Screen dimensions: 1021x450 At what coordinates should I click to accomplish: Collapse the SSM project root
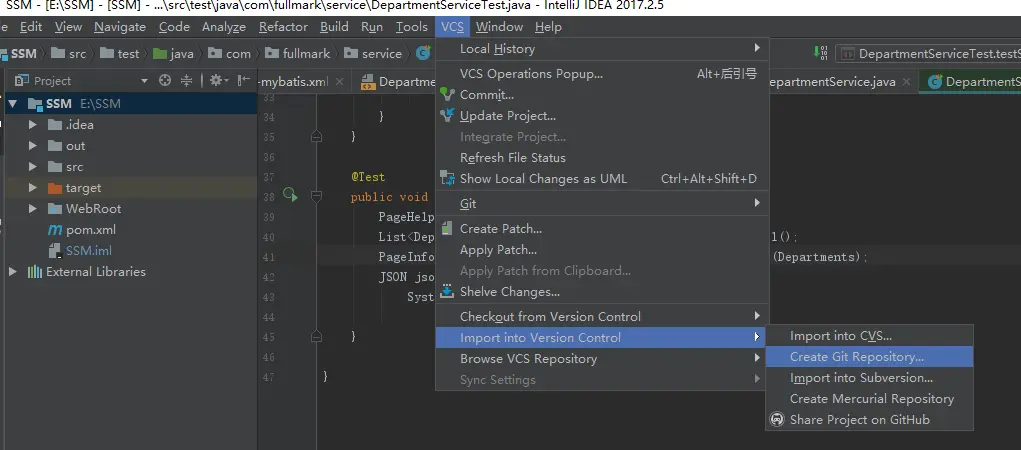[12, 104]
